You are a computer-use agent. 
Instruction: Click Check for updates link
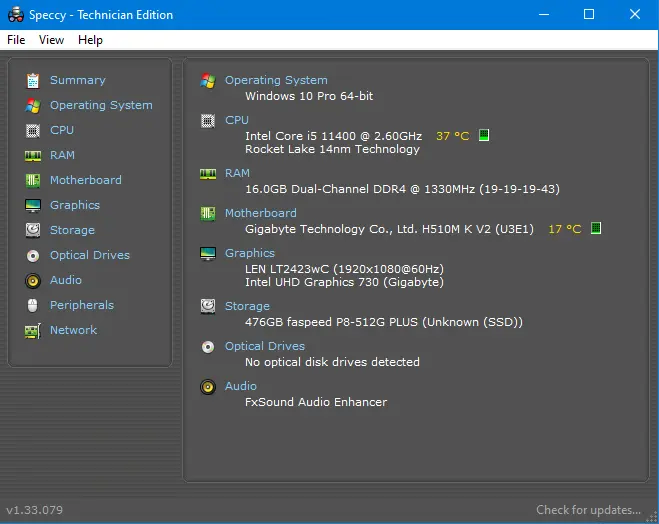point(588,510)
